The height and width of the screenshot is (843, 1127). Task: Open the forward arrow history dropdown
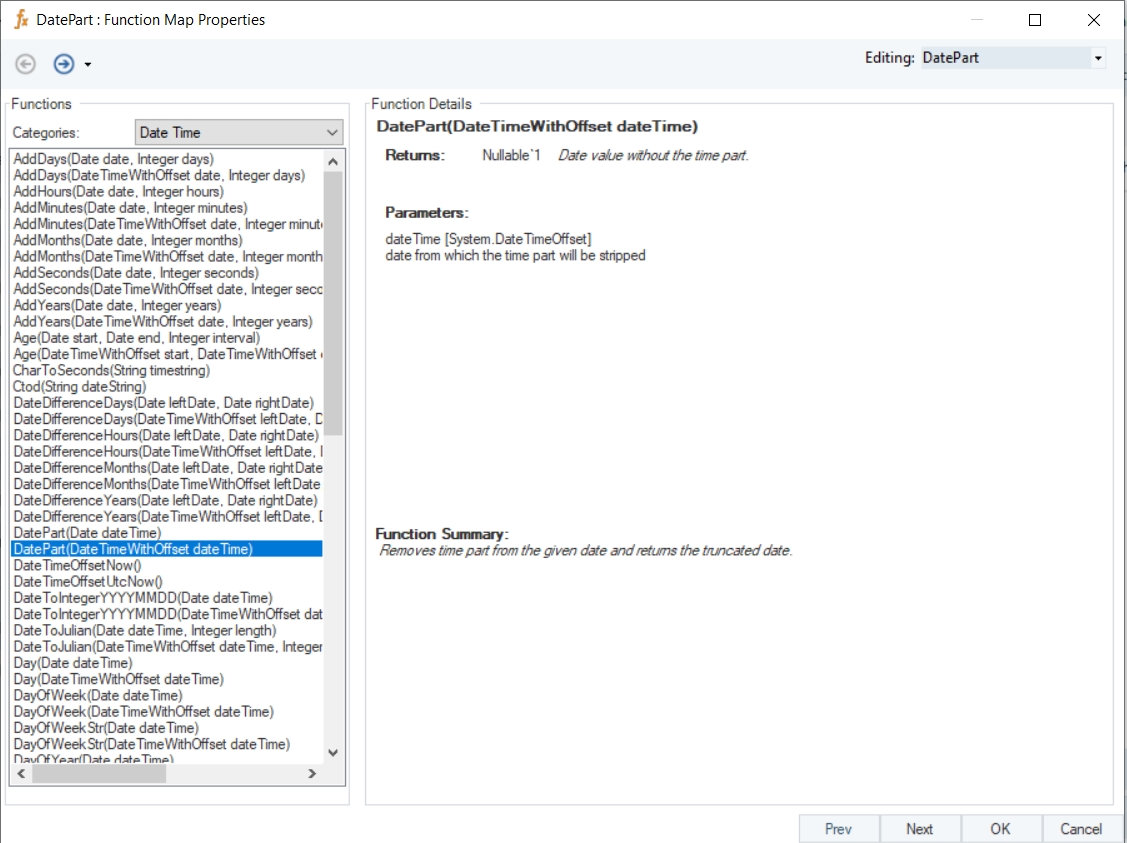tap(88, 65)
